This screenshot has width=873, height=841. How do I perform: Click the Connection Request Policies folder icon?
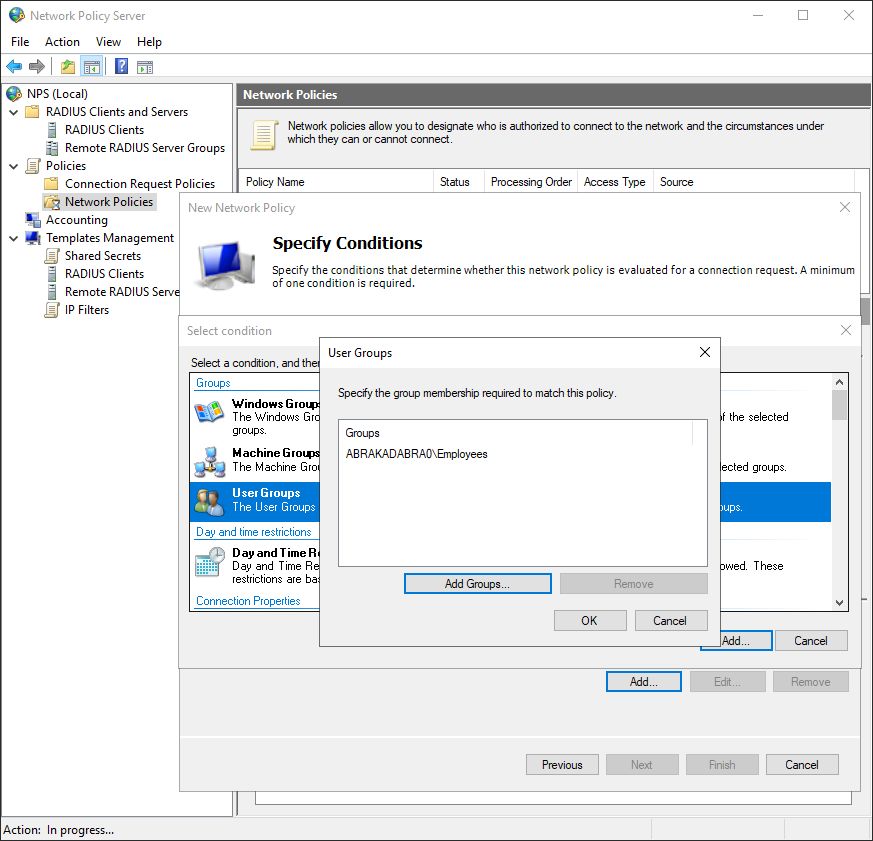pyautogui.click(x=51, y=184)
